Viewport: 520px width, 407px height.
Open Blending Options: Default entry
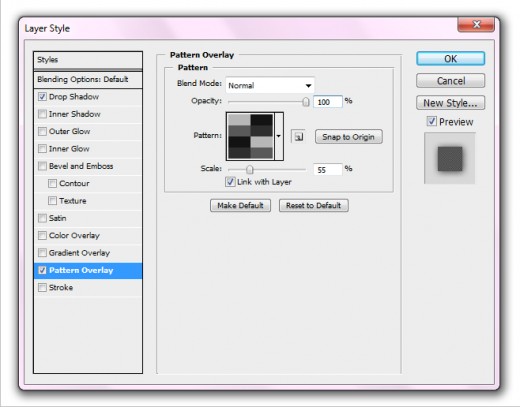(x=88, y=79)
